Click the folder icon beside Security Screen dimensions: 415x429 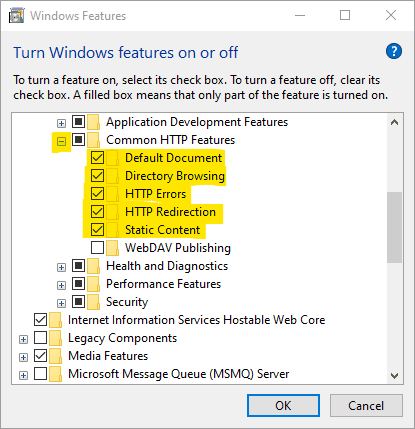point(94,302)
